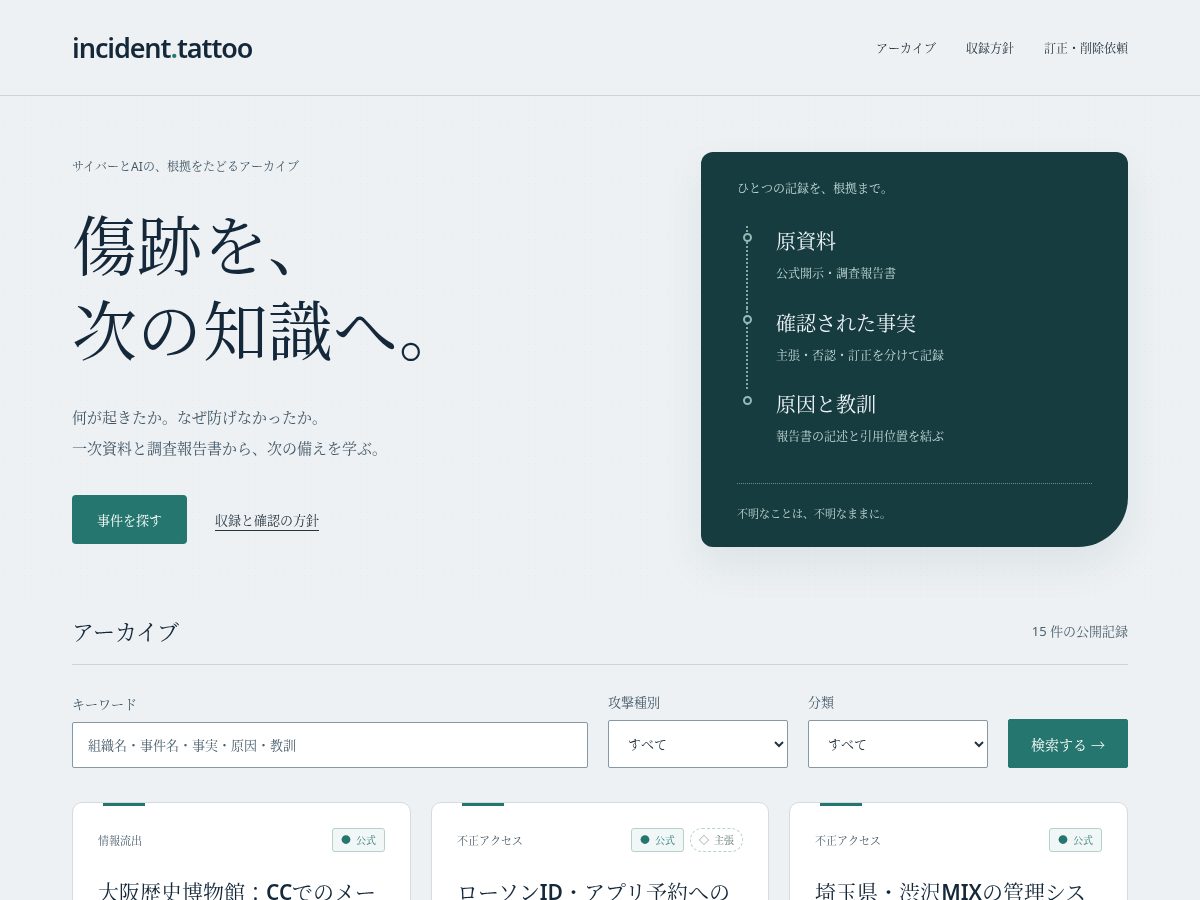Click the 不明なことは、不明なままに。 text
The width and height of the screenshot is (1200, 900).
click(814, 513)
